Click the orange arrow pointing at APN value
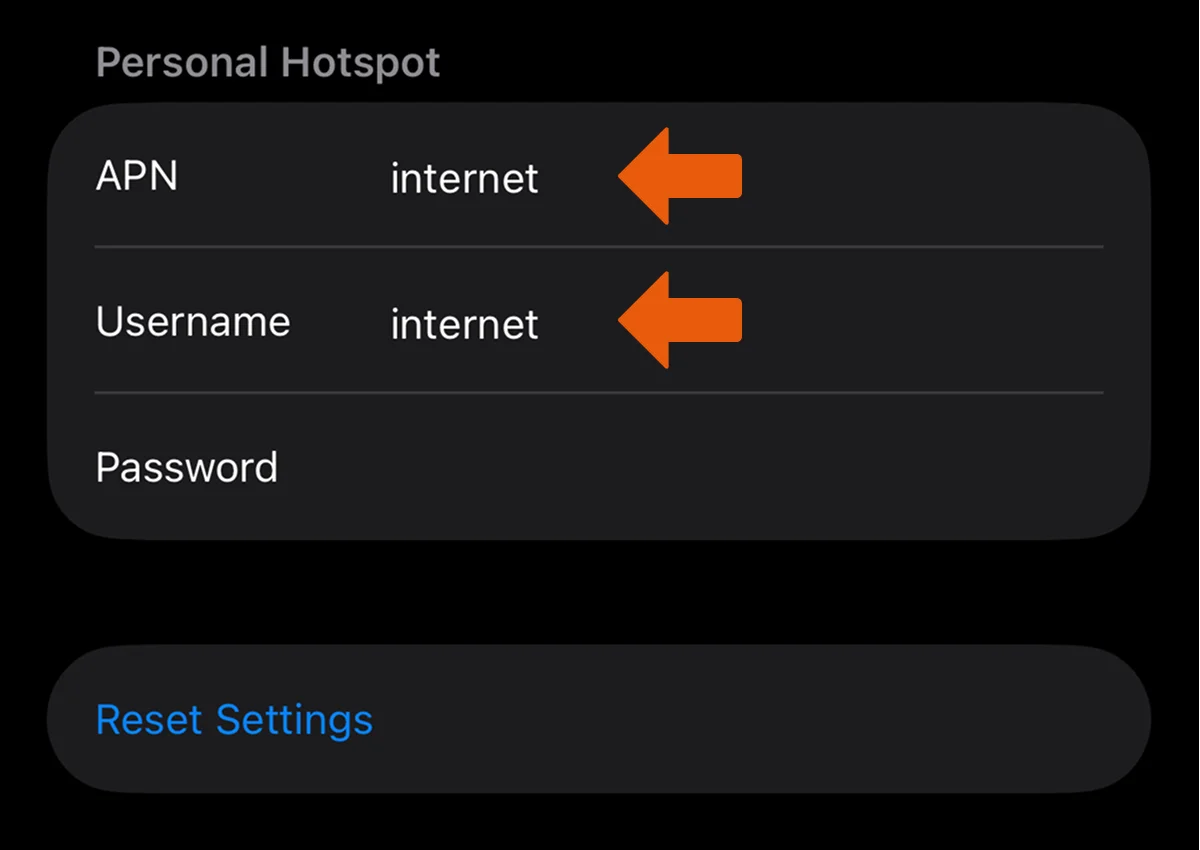 678,177
